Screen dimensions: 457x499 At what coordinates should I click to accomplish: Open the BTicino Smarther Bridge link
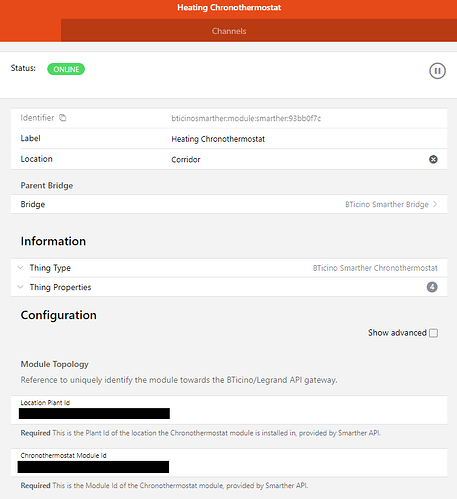(x=387, y=204)
